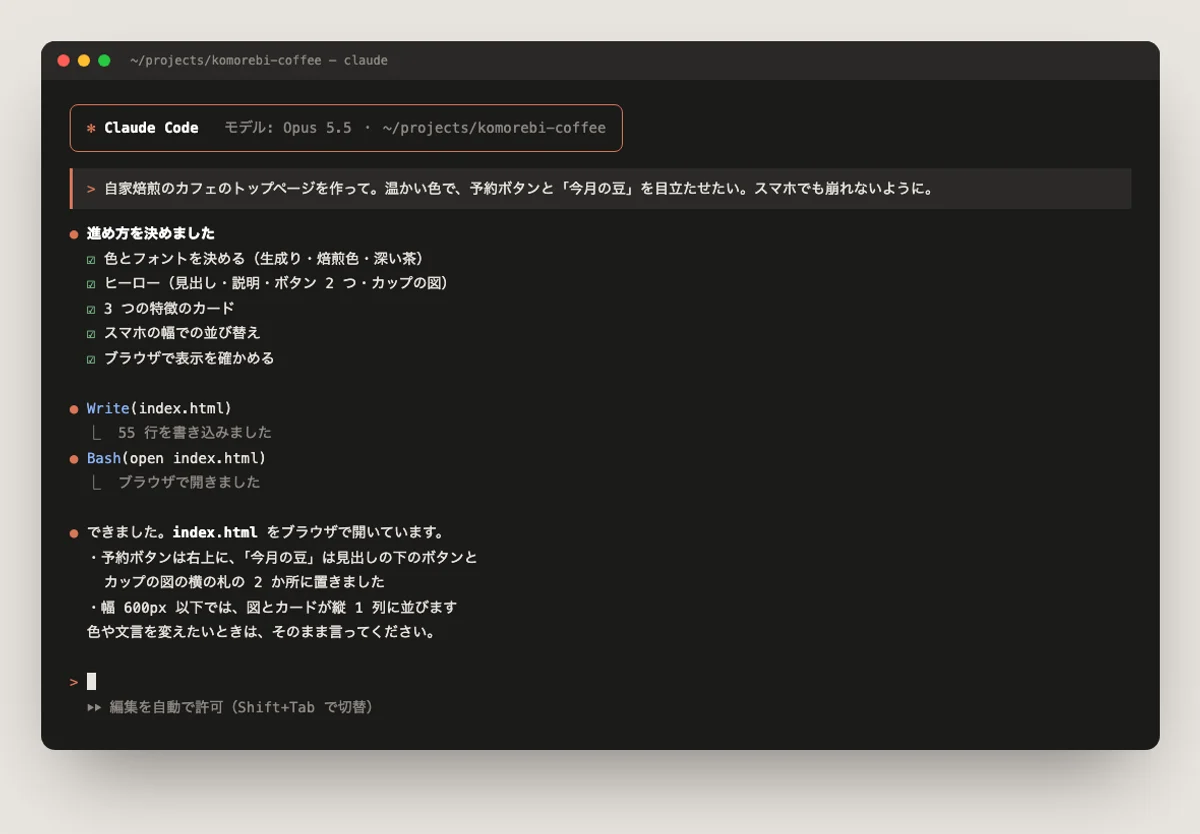The width and height of the screenshot is (1200, 834).
Task: Click the result 'ブラウザで開きました'
Action: pos(189,482)
